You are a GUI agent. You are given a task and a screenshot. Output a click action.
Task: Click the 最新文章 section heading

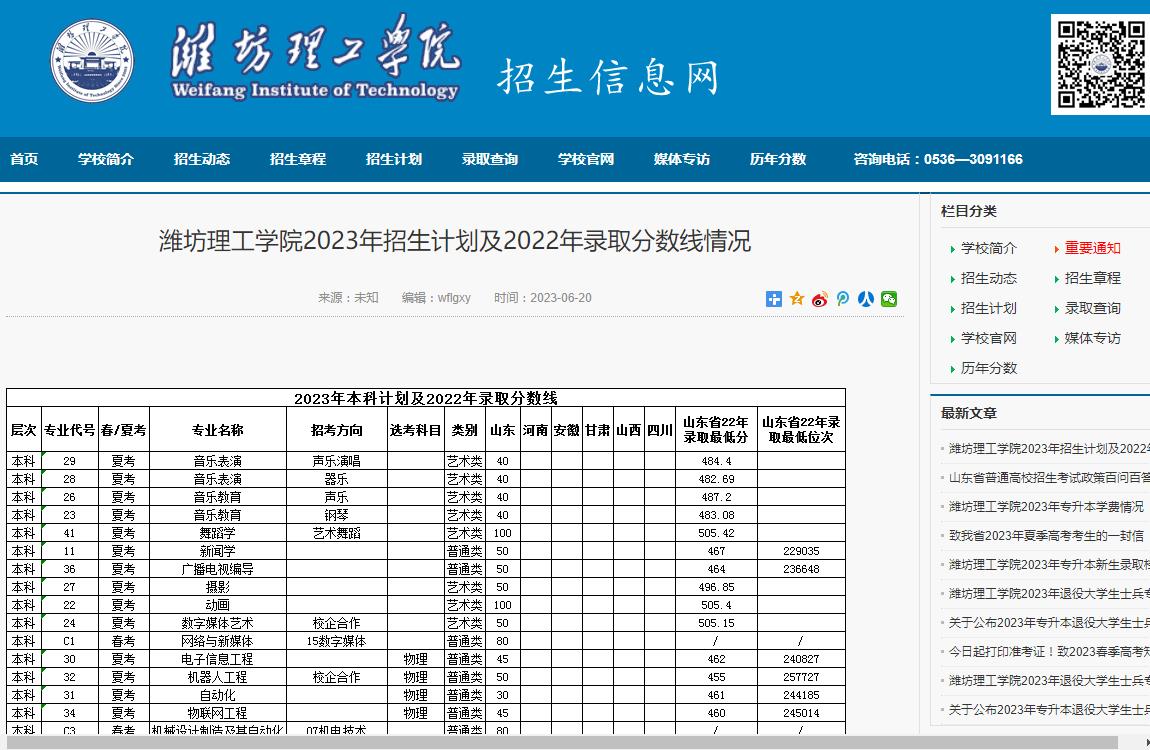point(969,413)
